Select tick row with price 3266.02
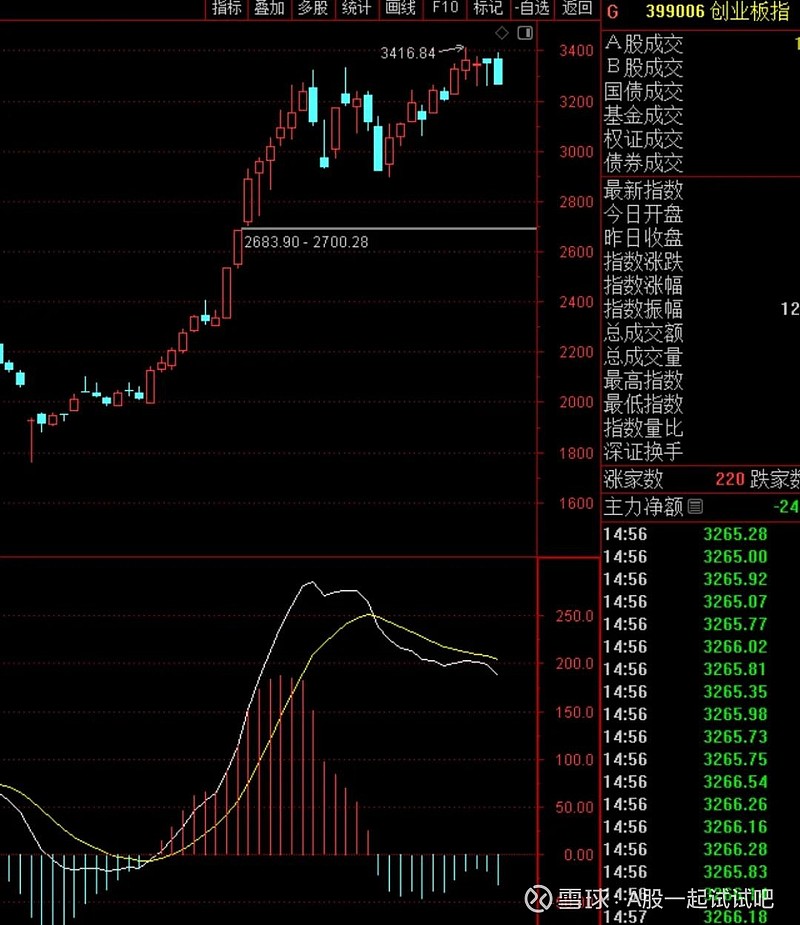This screenshot has height=925, width=800. click(x=700, y=647)
